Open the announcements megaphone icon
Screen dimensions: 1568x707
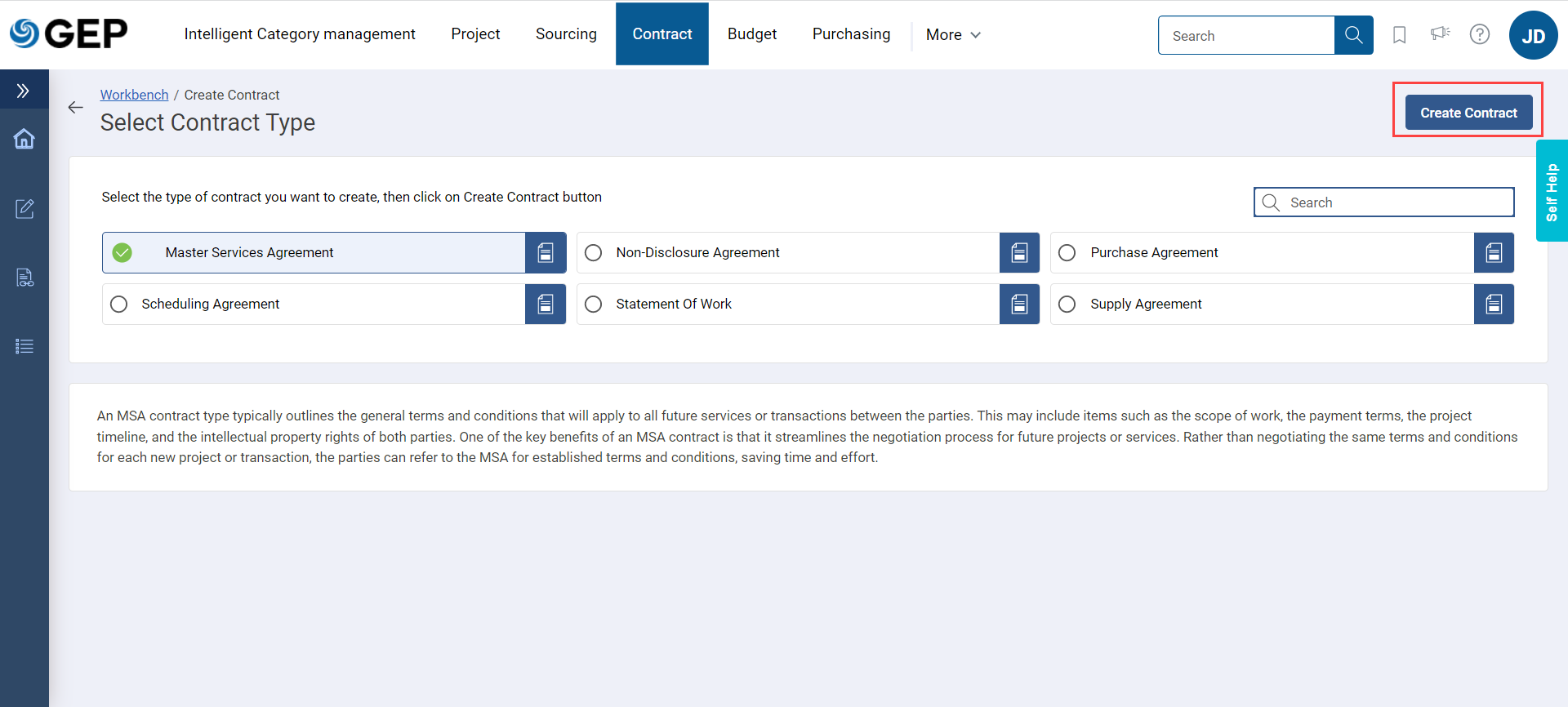point(1440,33)
